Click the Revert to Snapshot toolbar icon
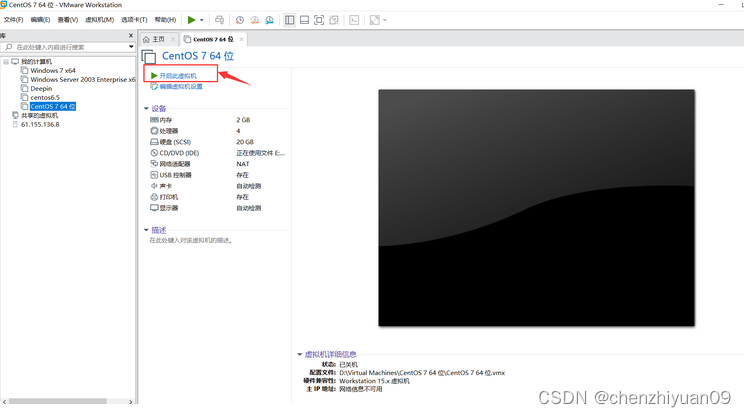The height and width of the screenshot is (417, 746). 255,20
